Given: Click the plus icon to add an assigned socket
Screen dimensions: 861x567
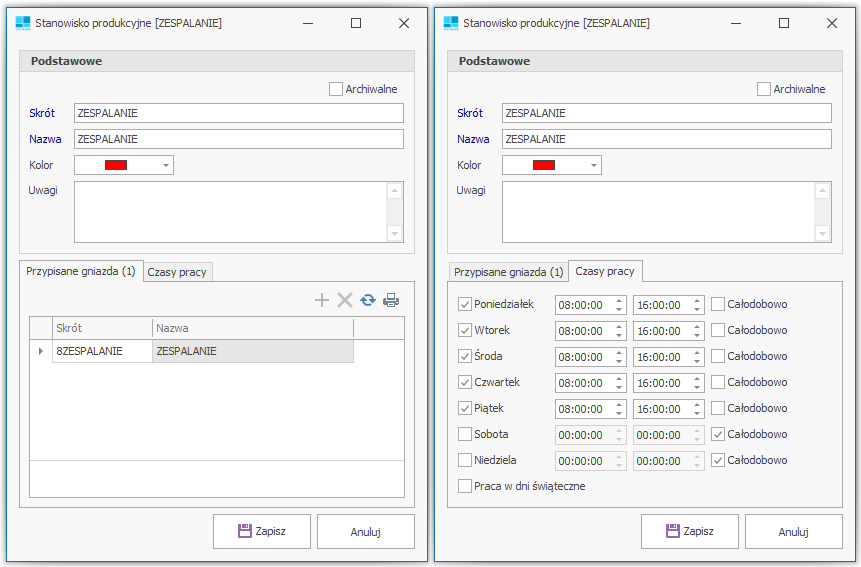Looking at the screenshot, I should click(x=322, y=300).
